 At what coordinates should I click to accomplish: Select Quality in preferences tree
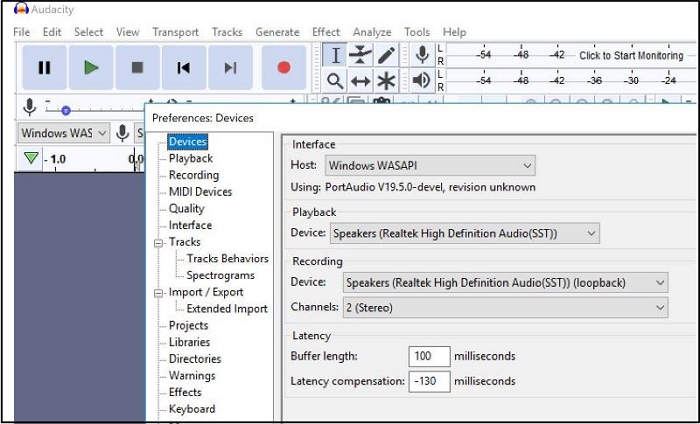pos(186,208)
